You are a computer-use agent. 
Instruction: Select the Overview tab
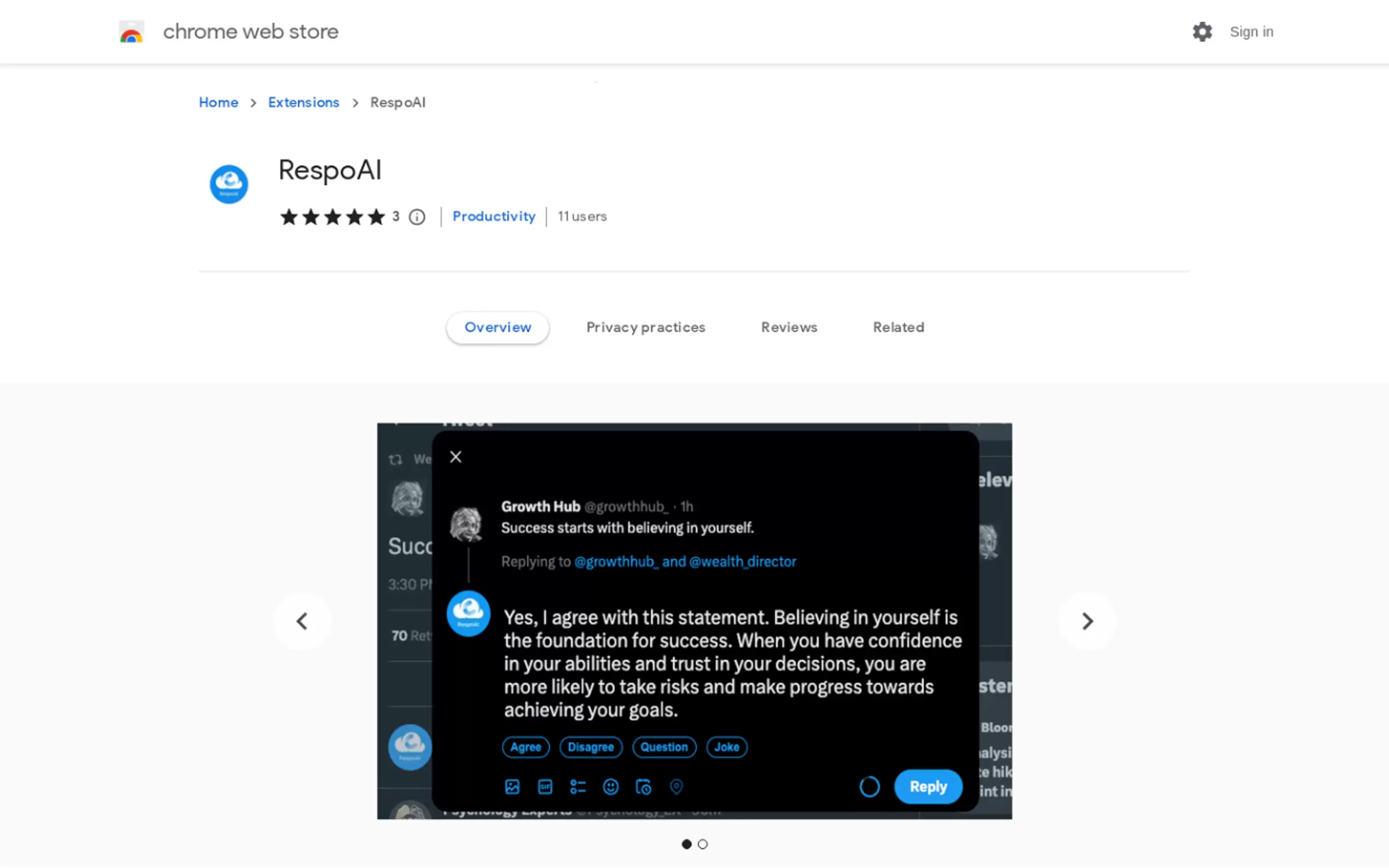click(x=498, y=327)
